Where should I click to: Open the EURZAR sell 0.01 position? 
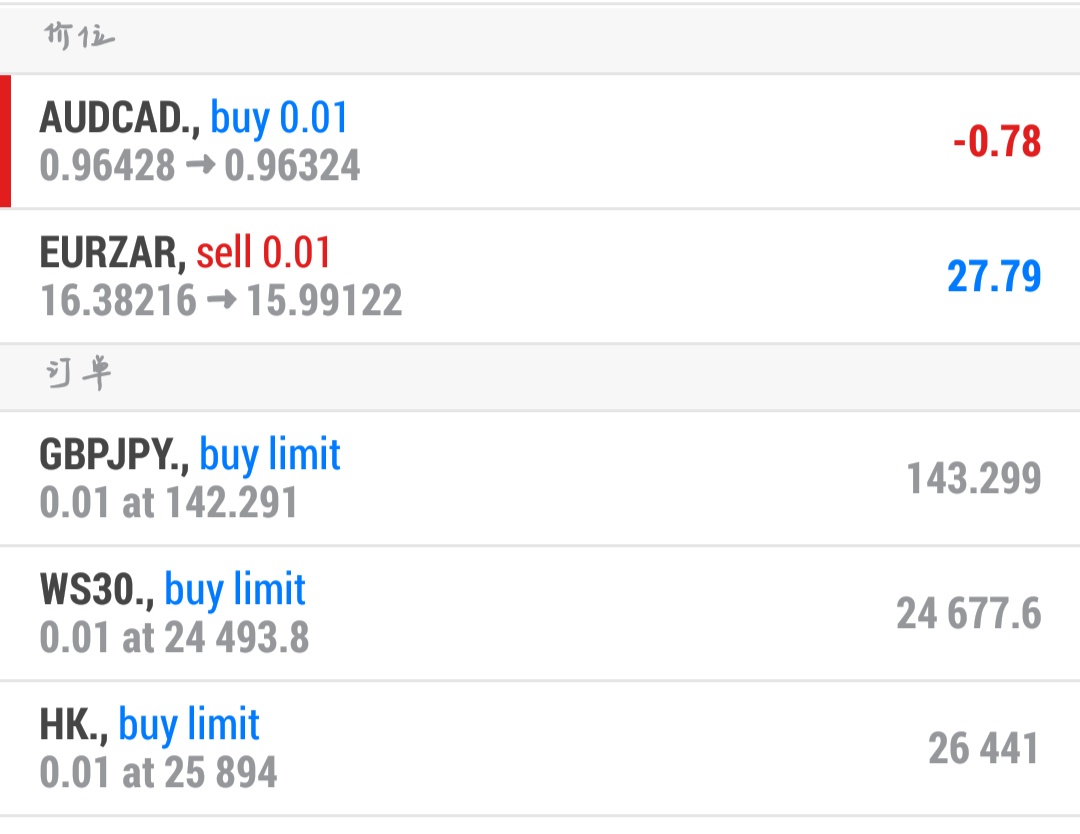(x=540, y=276)
